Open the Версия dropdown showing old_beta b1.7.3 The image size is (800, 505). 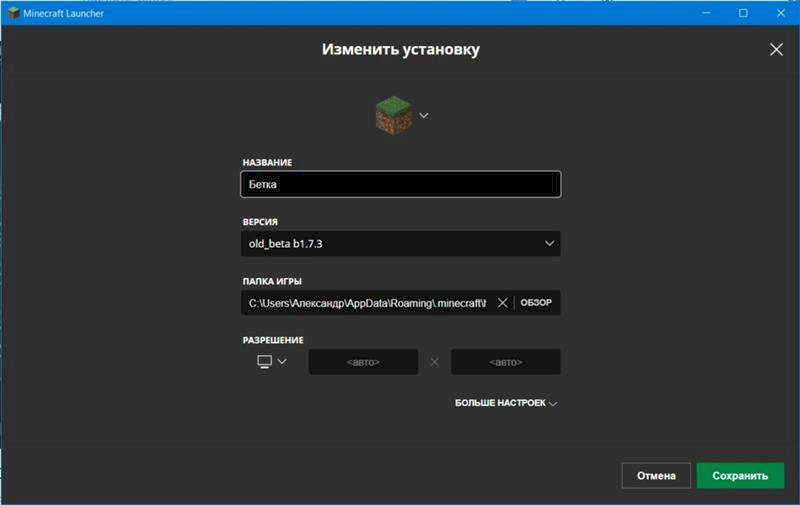coord(401,244)
